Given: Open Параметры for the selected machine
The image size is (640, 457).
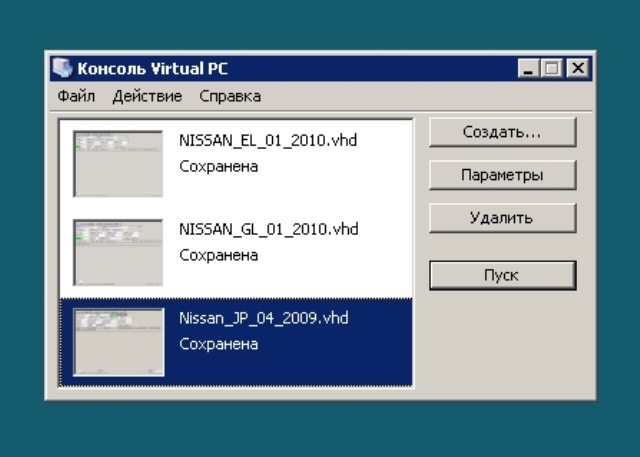Looking at the screenshot, I should tap(502, 175).
